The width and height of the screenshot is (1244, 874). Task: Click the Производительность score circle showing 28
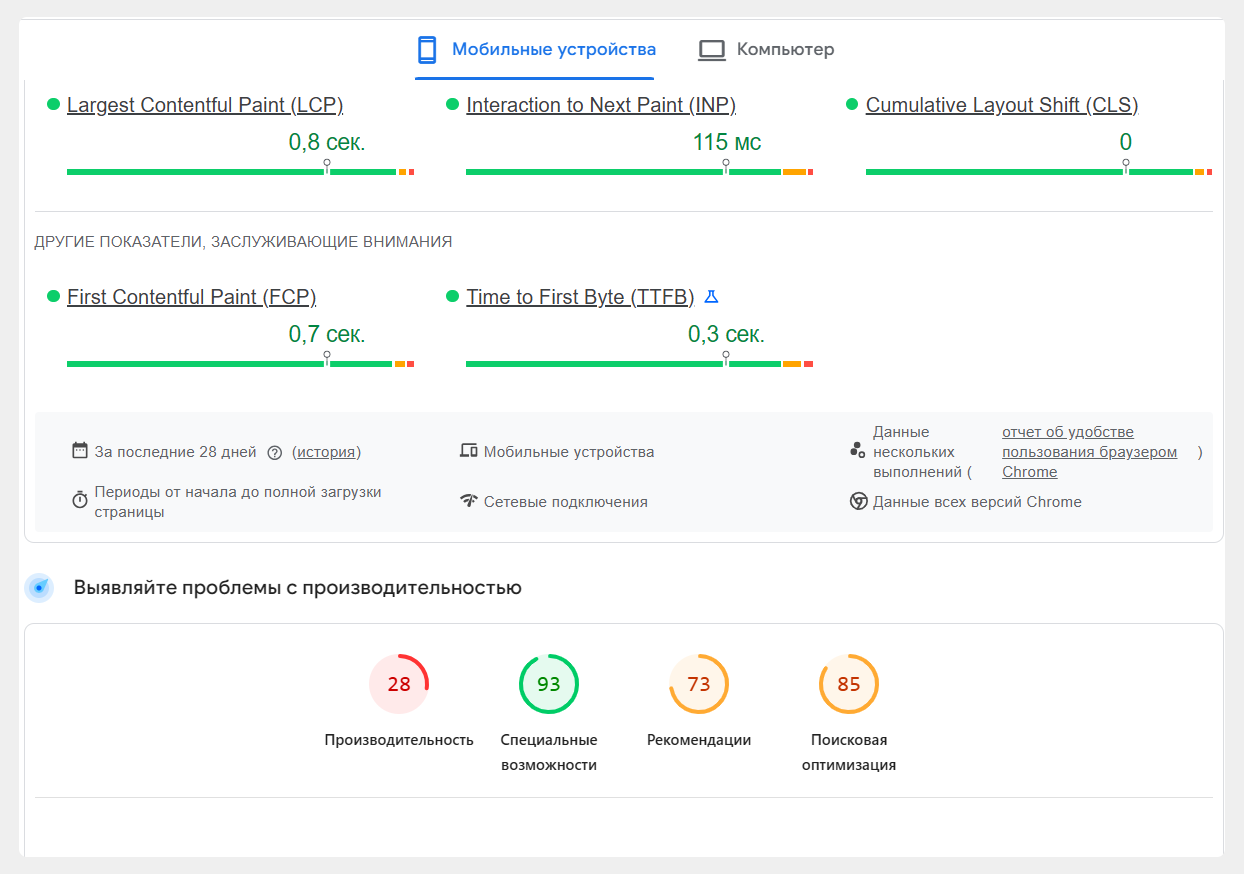399,684
